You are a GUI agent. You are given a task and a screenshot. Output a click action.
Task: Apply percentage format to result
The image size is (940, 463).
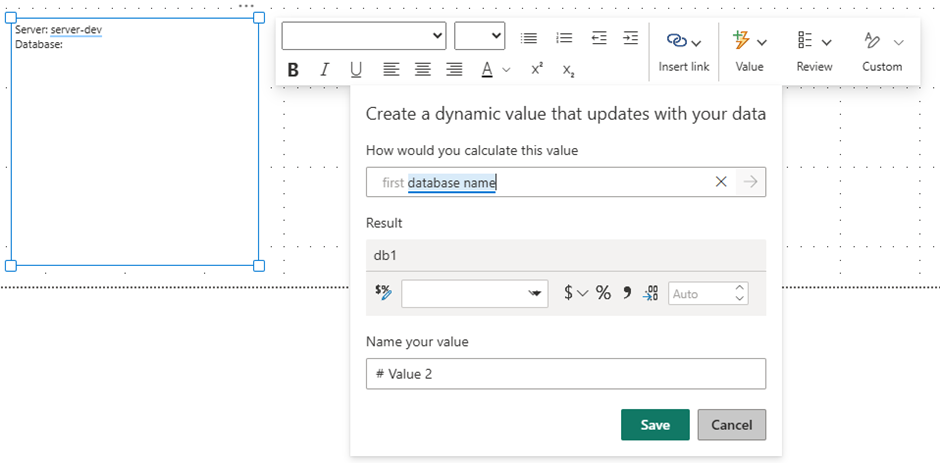point(603,293)
